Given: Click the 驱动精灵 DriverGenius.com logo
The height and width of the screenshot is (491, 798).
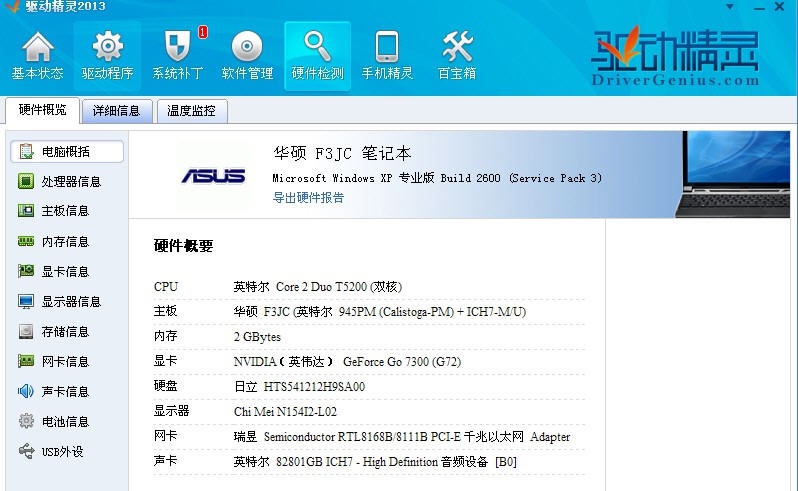Looking at the screenshot, I should coord(675,57).
